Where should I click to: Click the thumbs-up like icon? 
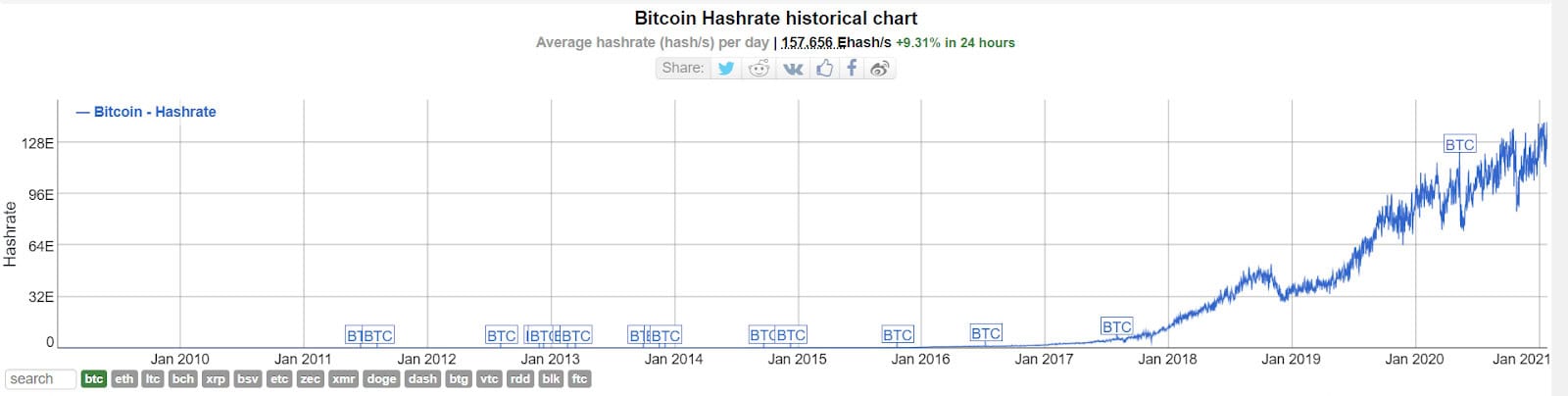pyautogui.click(x=824, y=68)
